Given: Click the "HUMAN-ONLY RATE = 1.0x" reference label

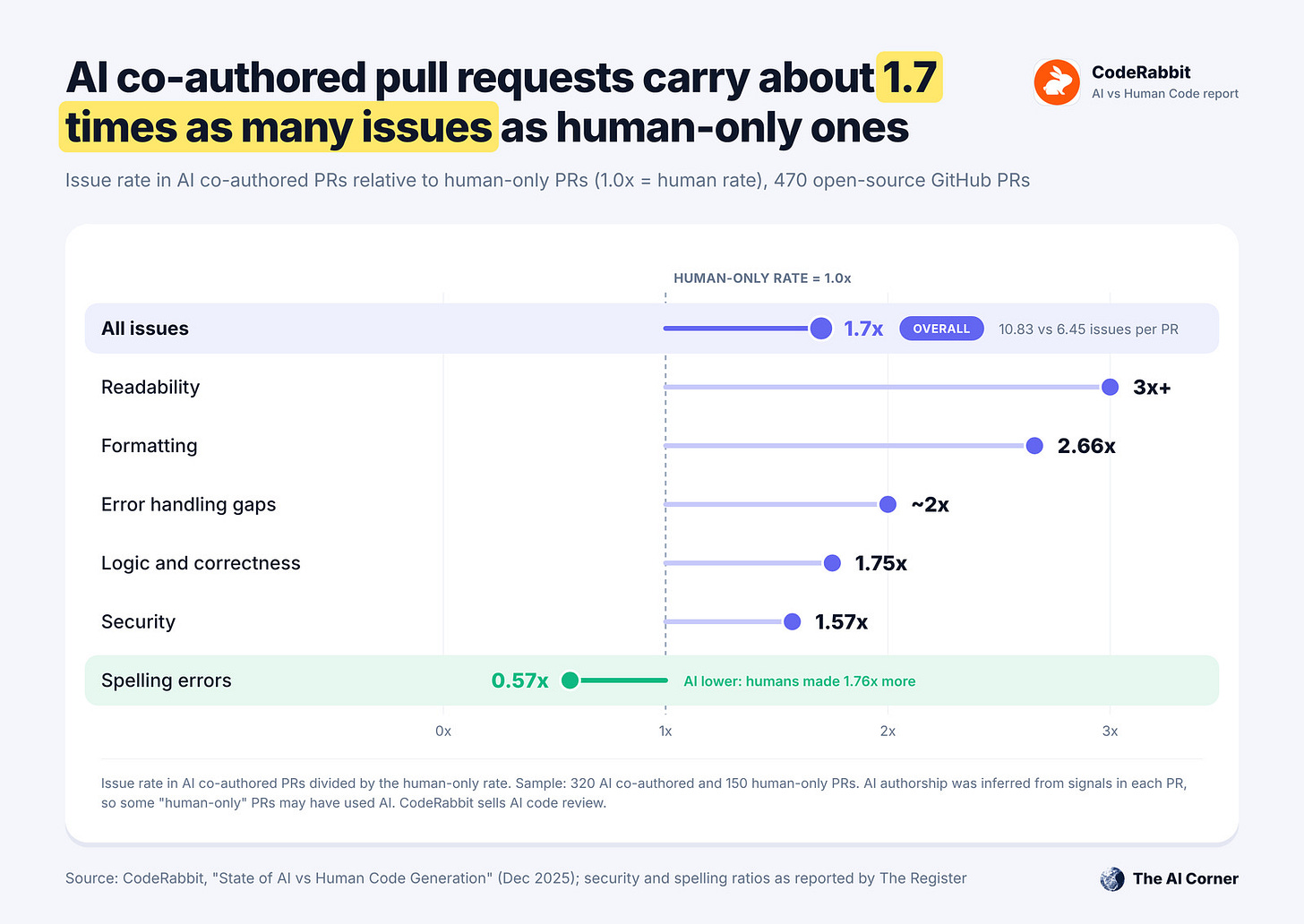Looking at the screenshot, I should 762,278.
